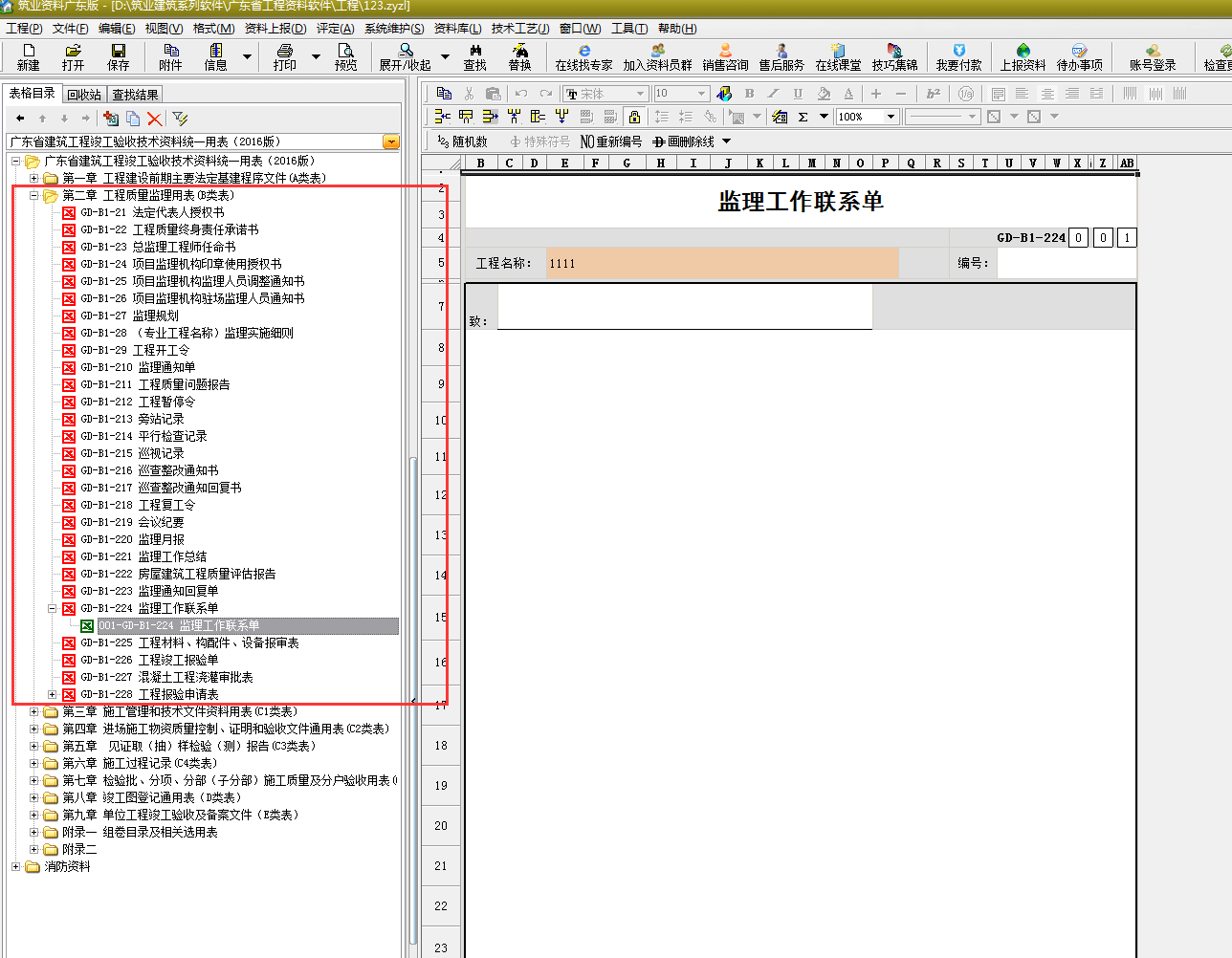Click the 替换 replace icon
Screen dimensions: 1232x958
pos(519,56)
